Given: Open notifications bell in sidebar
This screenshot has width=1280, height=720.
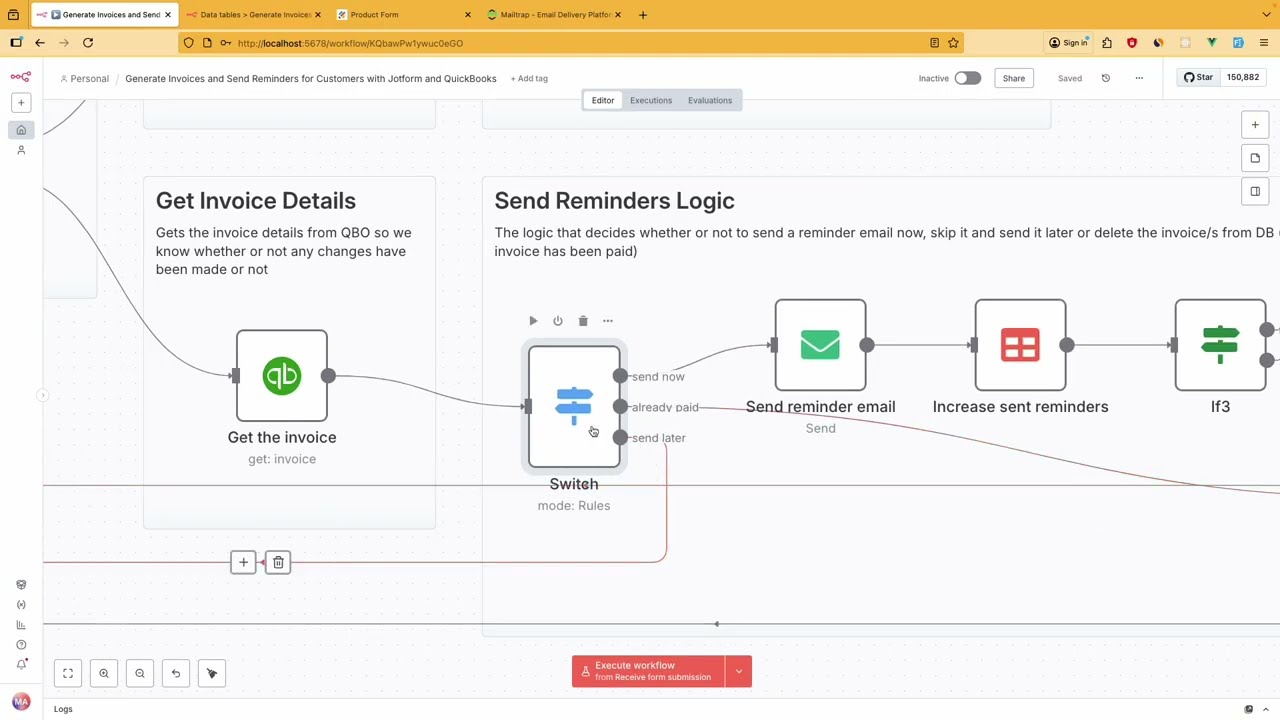Looking at the screenshot, I should [21, 665].
